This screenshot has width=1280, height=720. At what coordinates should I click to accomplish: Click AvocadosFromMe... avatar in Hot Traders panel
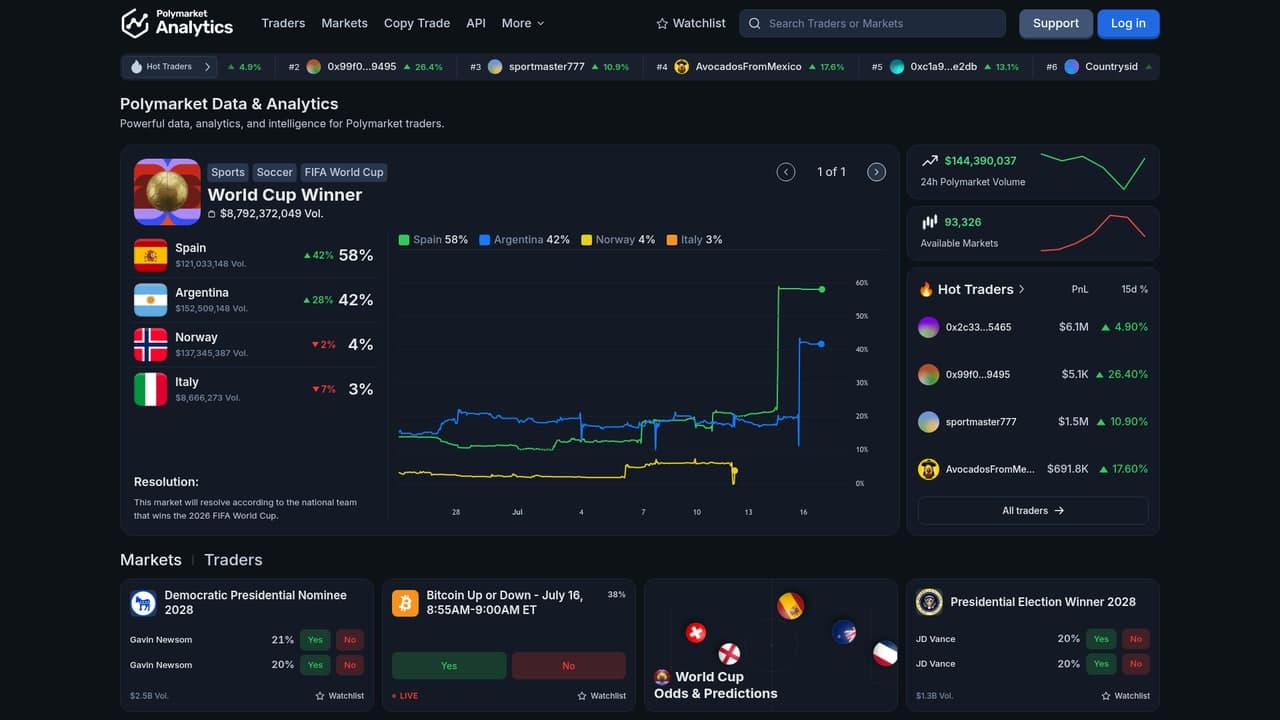click(929, 468)
